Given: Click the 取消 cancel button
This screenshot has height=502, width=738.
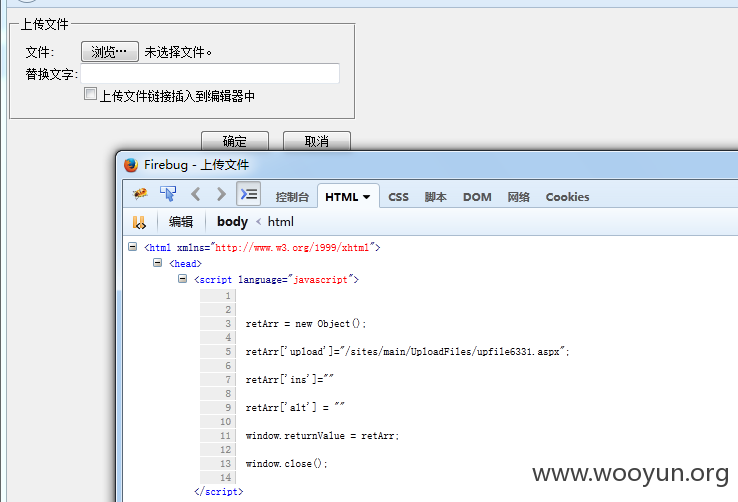Looking at the screenshot, I should [317, 141].
